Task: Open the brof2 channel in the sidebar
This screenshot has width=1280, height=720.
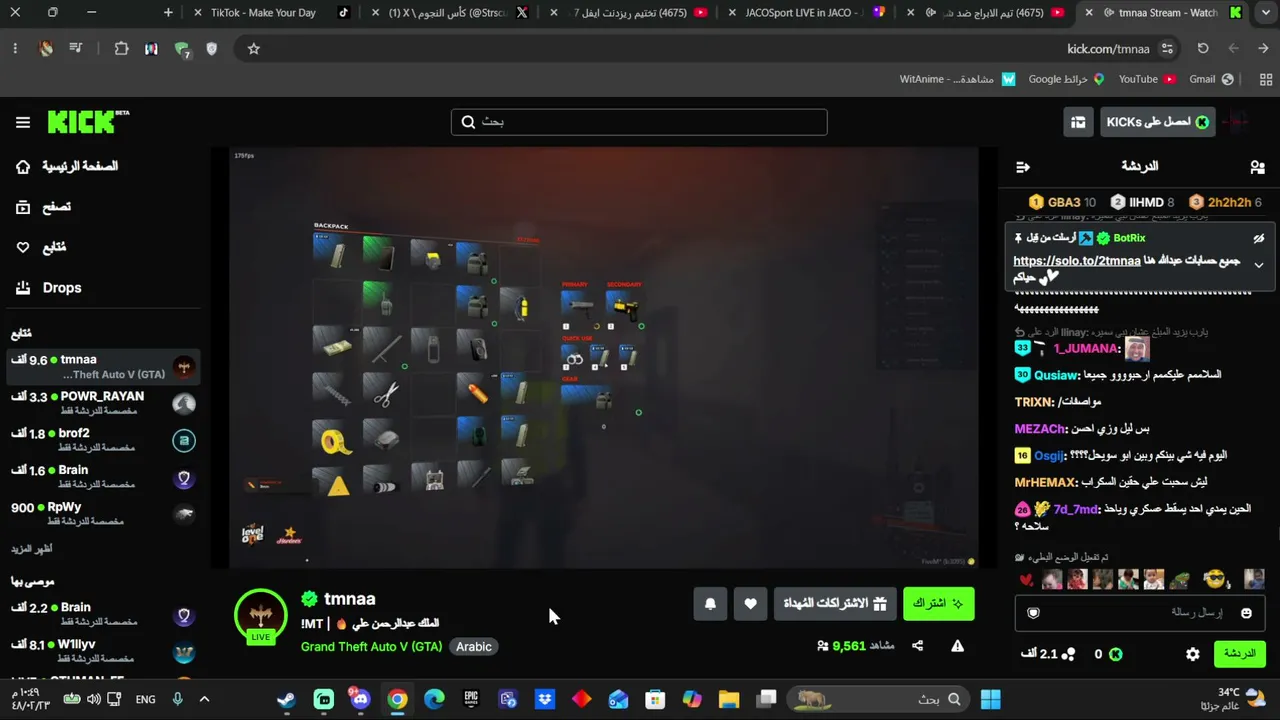Action: point(103,440)
